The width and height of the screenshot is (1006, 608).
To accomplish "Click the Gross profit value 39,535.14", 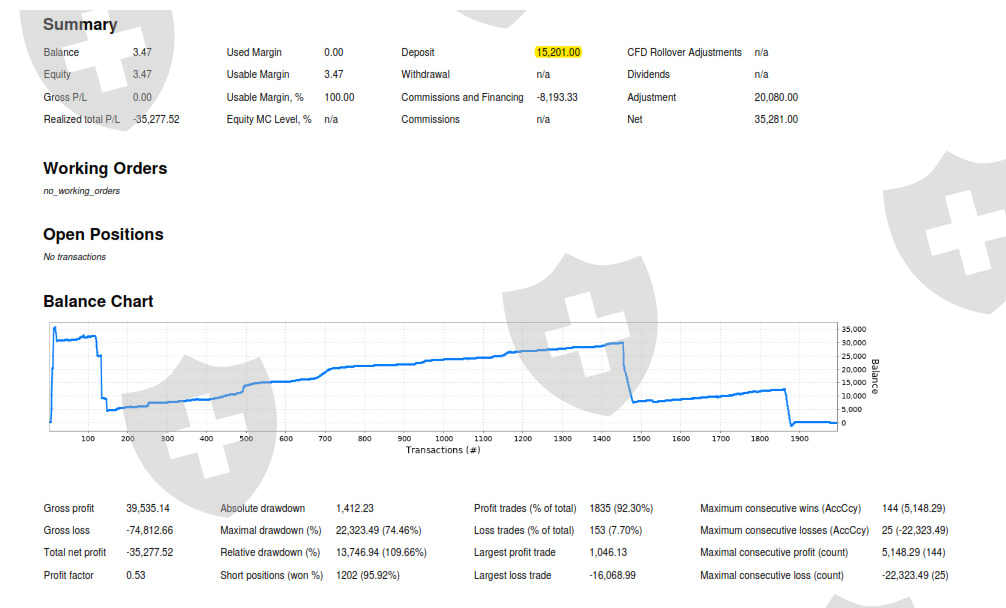I will [148, 509].
